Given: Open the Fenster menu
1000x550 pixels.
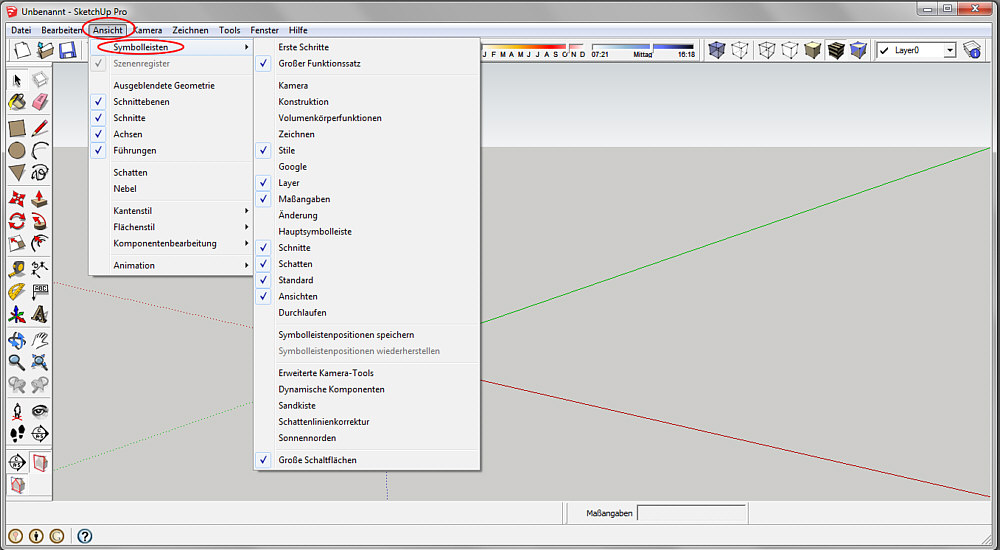Looking at the screenshot, I should 265,30.
